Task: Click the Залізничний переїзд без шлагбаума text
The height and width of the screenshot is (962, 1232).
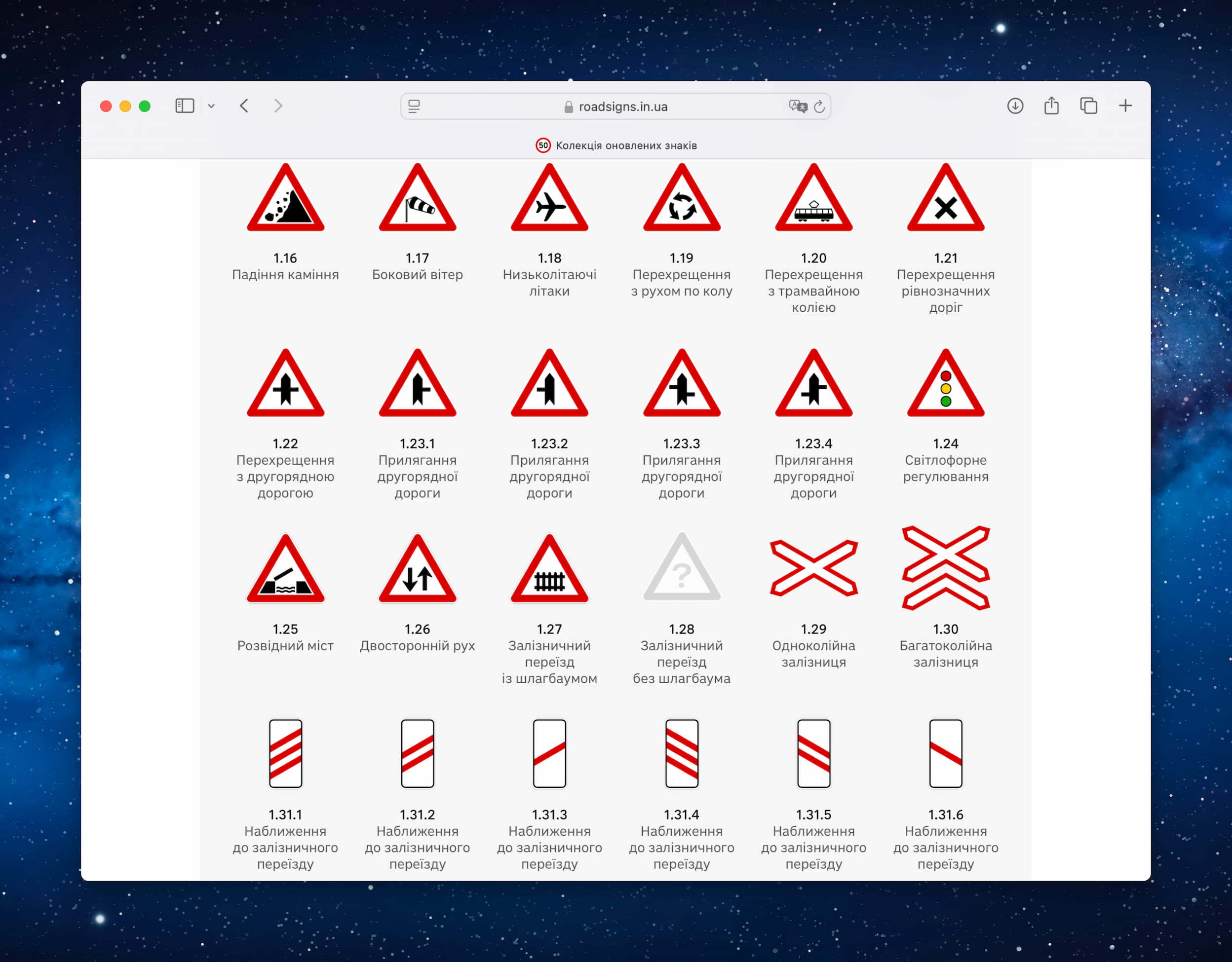Action: (682, 662)
